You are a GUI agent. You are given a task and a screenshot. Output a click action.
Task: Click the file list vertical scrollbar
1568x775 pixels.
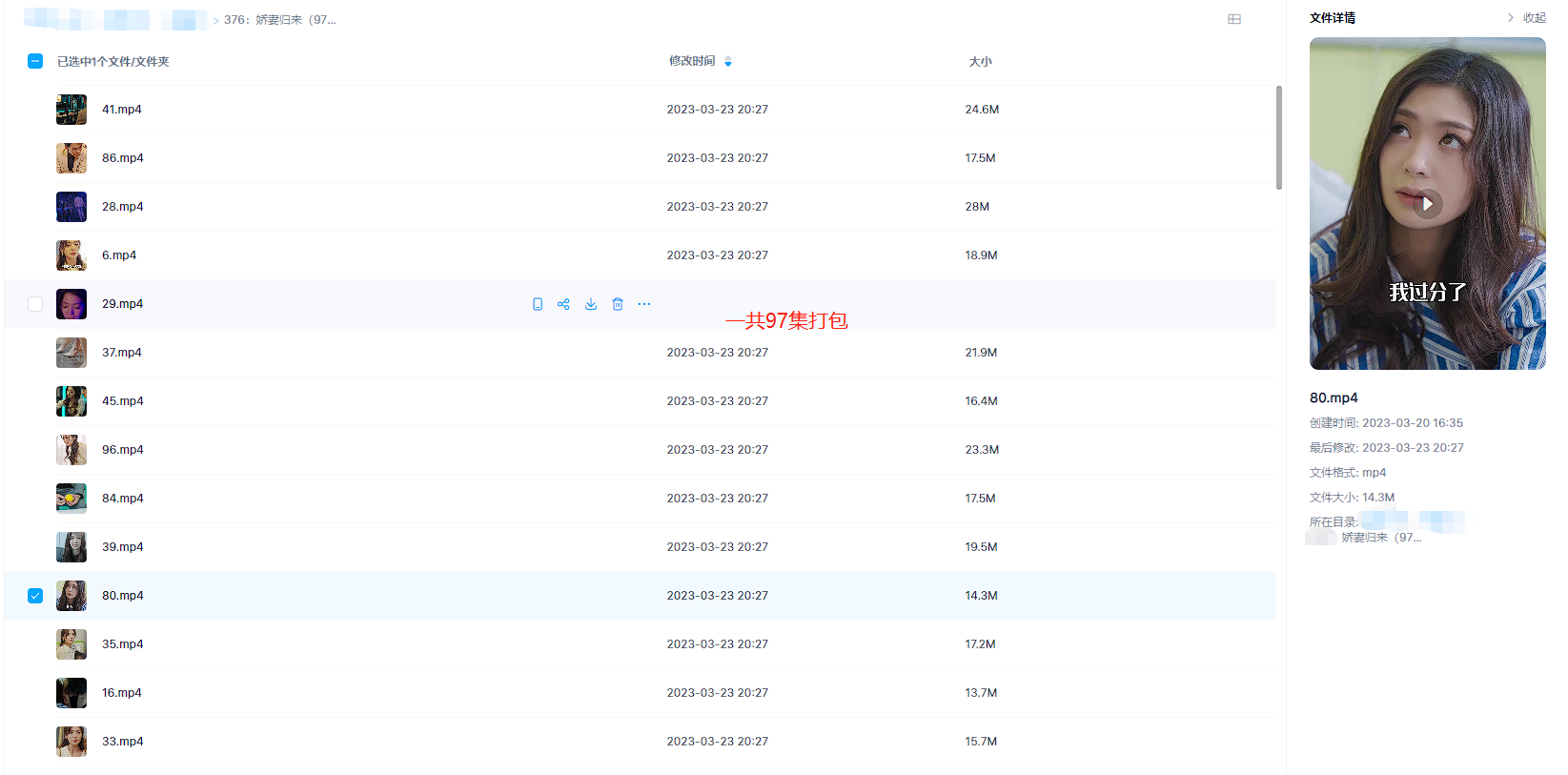1279,137
